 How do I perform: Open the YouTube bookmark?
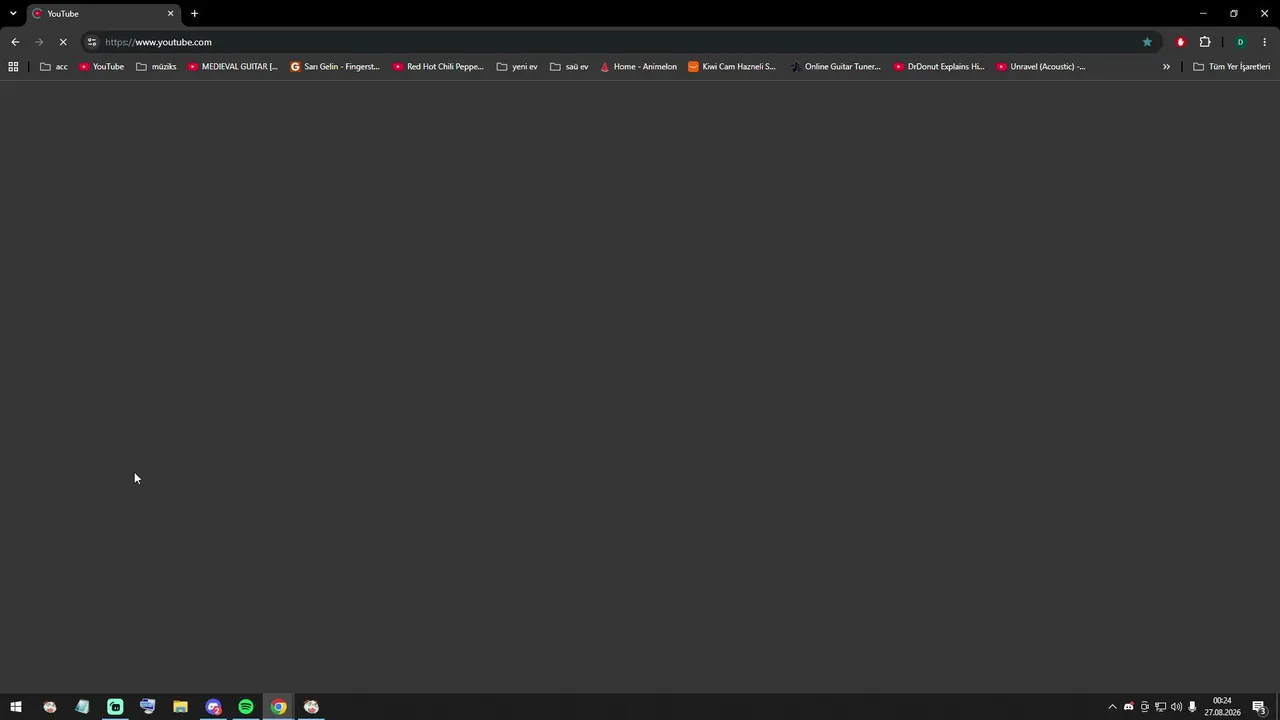101,67
